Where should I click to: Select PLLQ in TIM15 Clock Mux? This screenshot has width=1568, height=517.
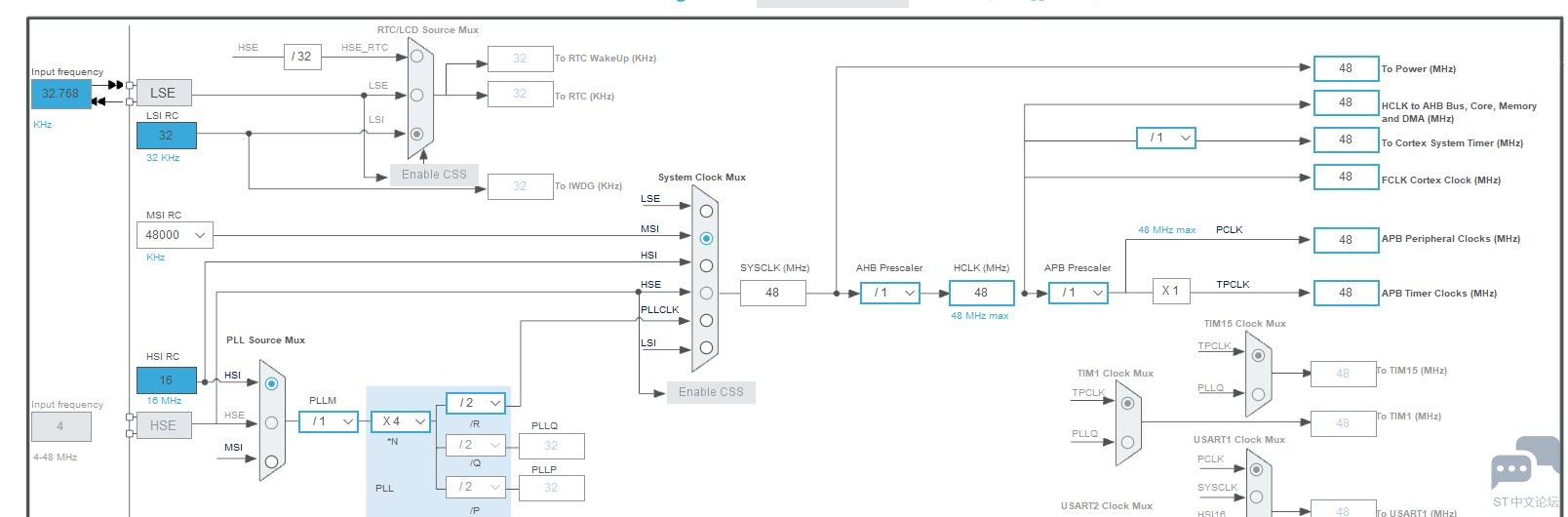point(1258,395)
